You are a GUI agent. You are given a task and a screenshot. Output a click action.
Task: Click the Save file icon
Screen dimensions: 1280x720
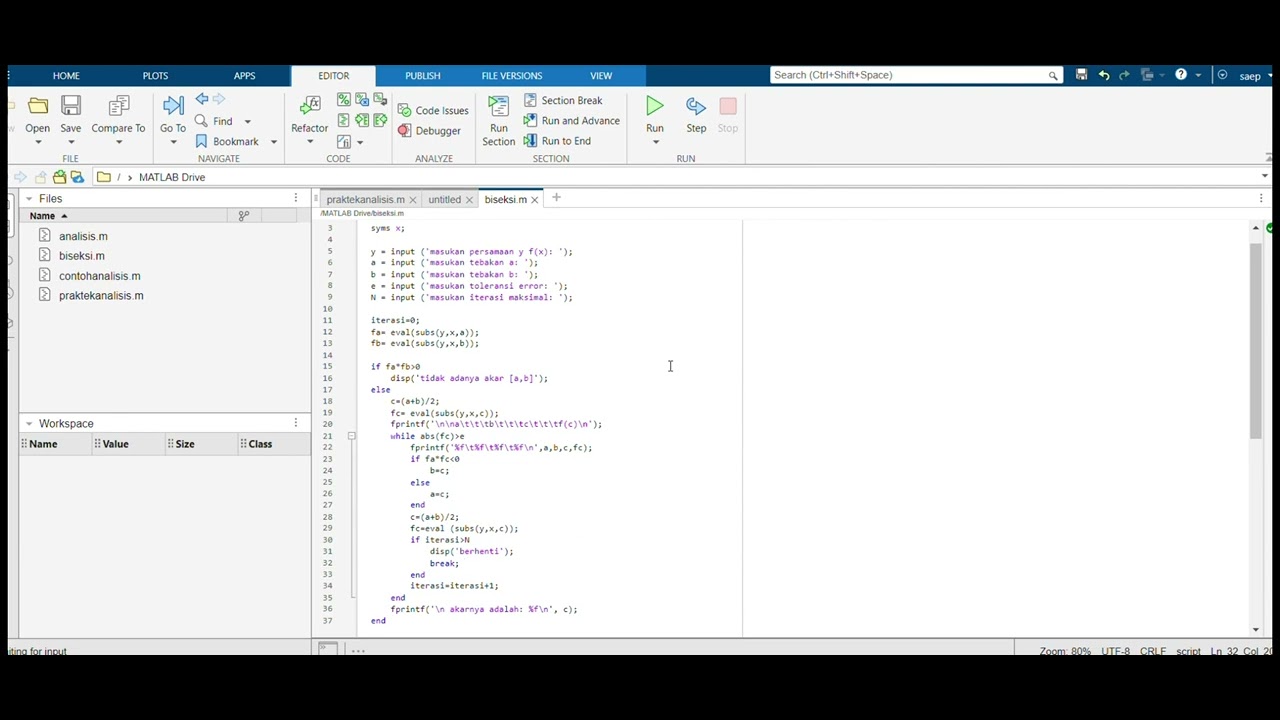tap(70, 106)
